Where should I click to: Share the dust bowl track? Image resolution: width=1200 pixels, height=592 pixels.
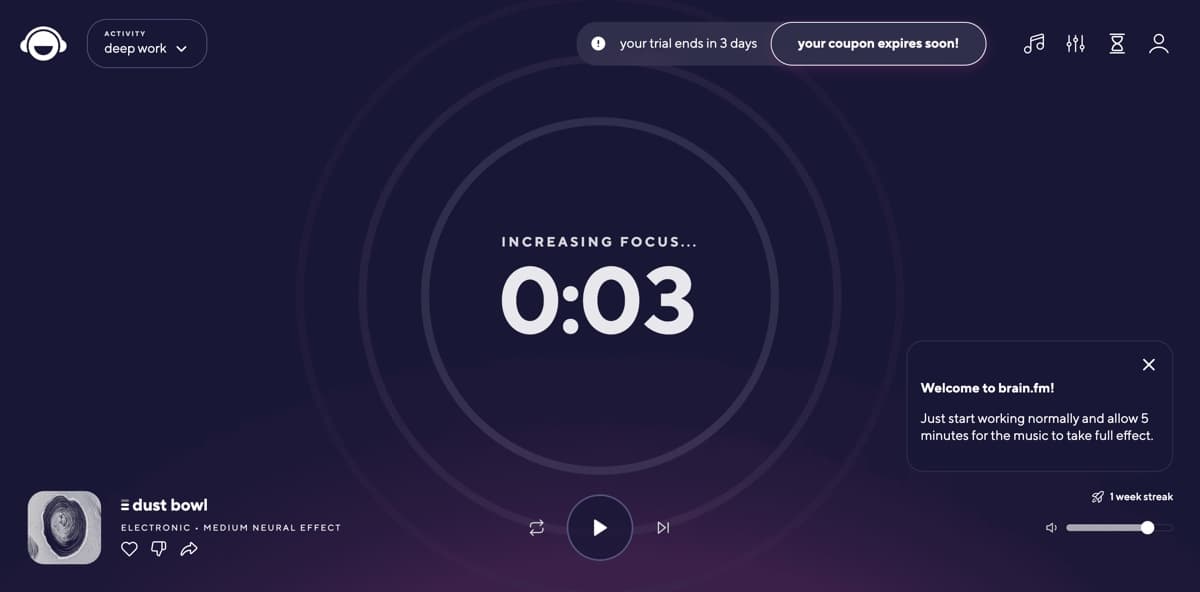point(189,549)
